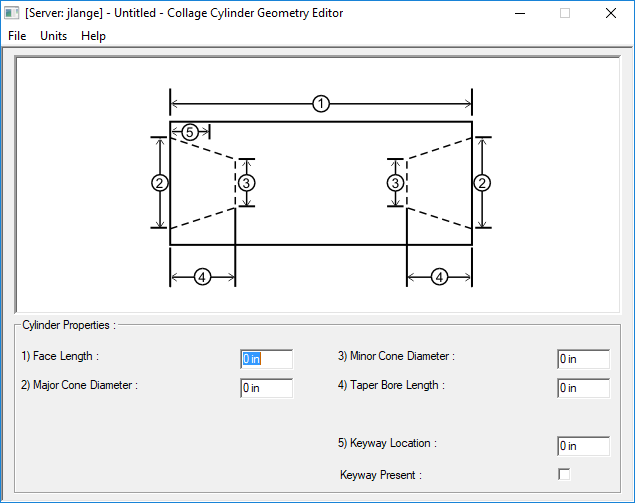This screenshot has height=503, width=635.
Task: Click the left circled 3 marker
Action: [x=246, y=182]
